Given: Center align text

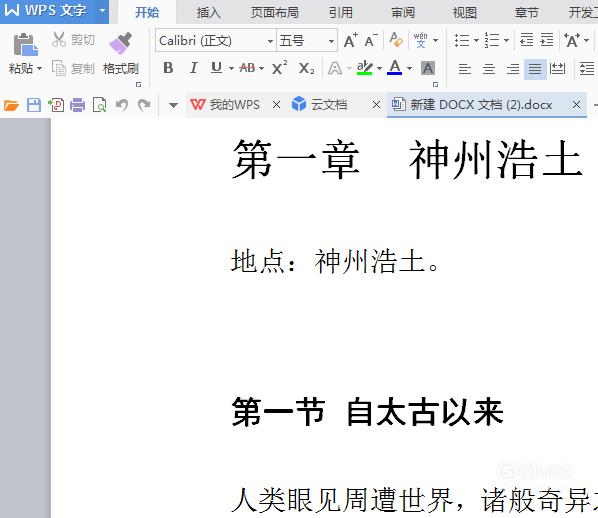Looking at the screenshot, I should click(x=489, y=69).
